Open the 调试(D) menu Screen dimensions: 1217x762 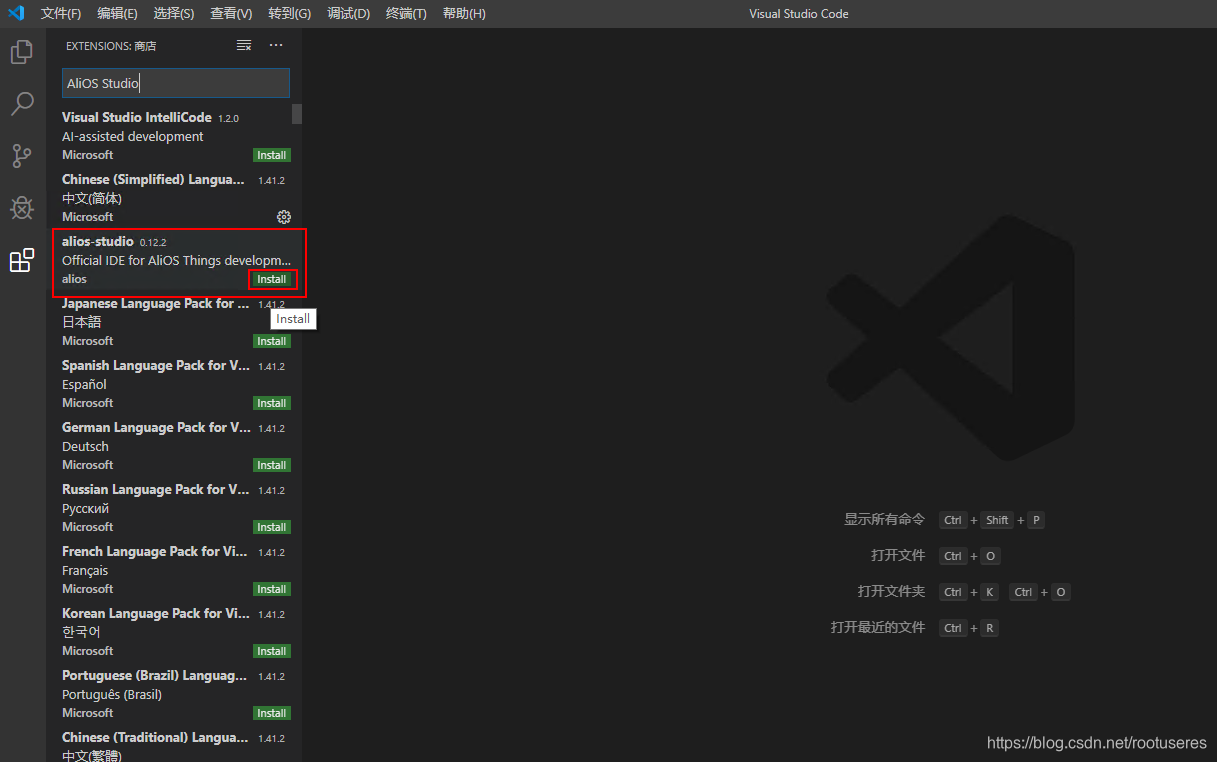coord(349,13)
